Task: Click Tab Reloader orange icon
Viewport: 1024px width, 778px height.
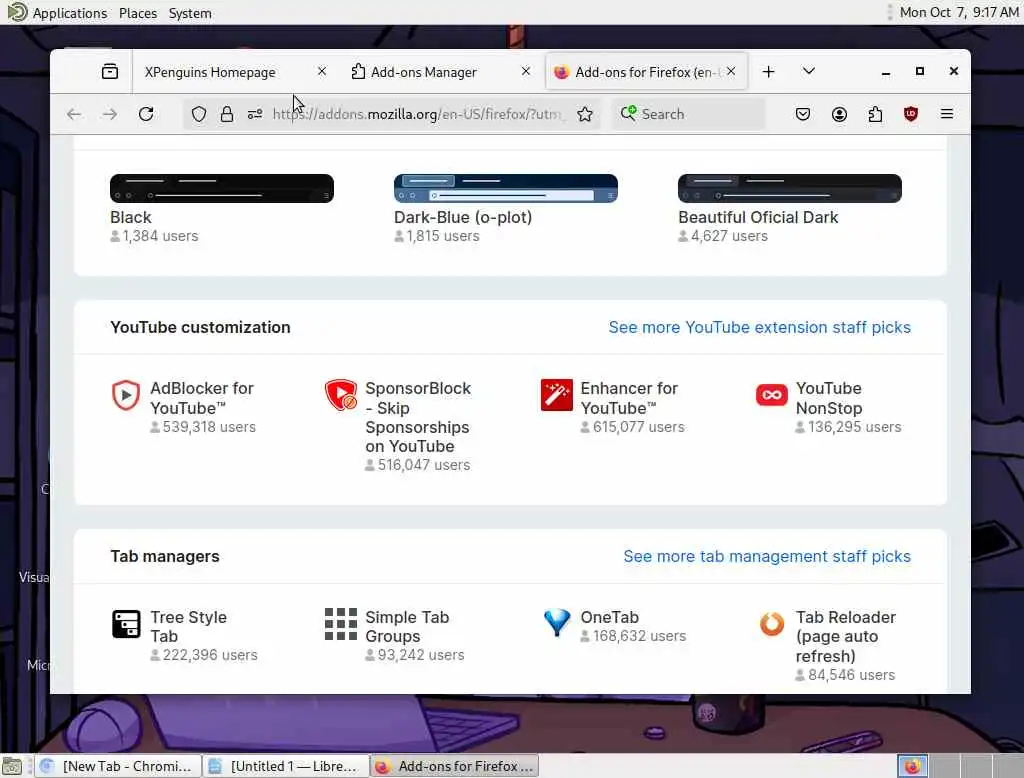Action: tap(771, 624)
